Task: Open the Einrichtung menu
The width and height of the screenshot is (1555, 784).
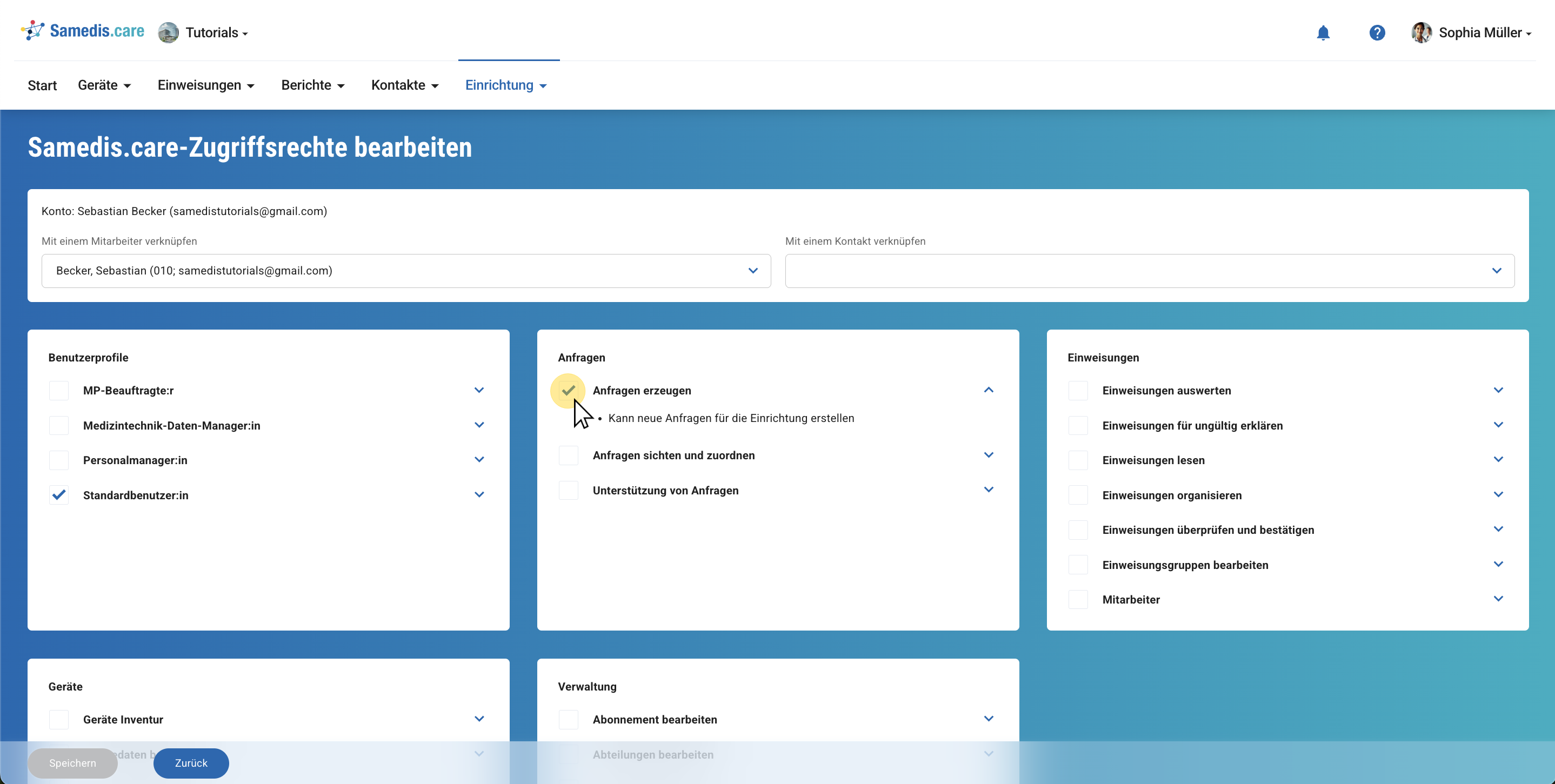Action: click(x=506, y=85)
